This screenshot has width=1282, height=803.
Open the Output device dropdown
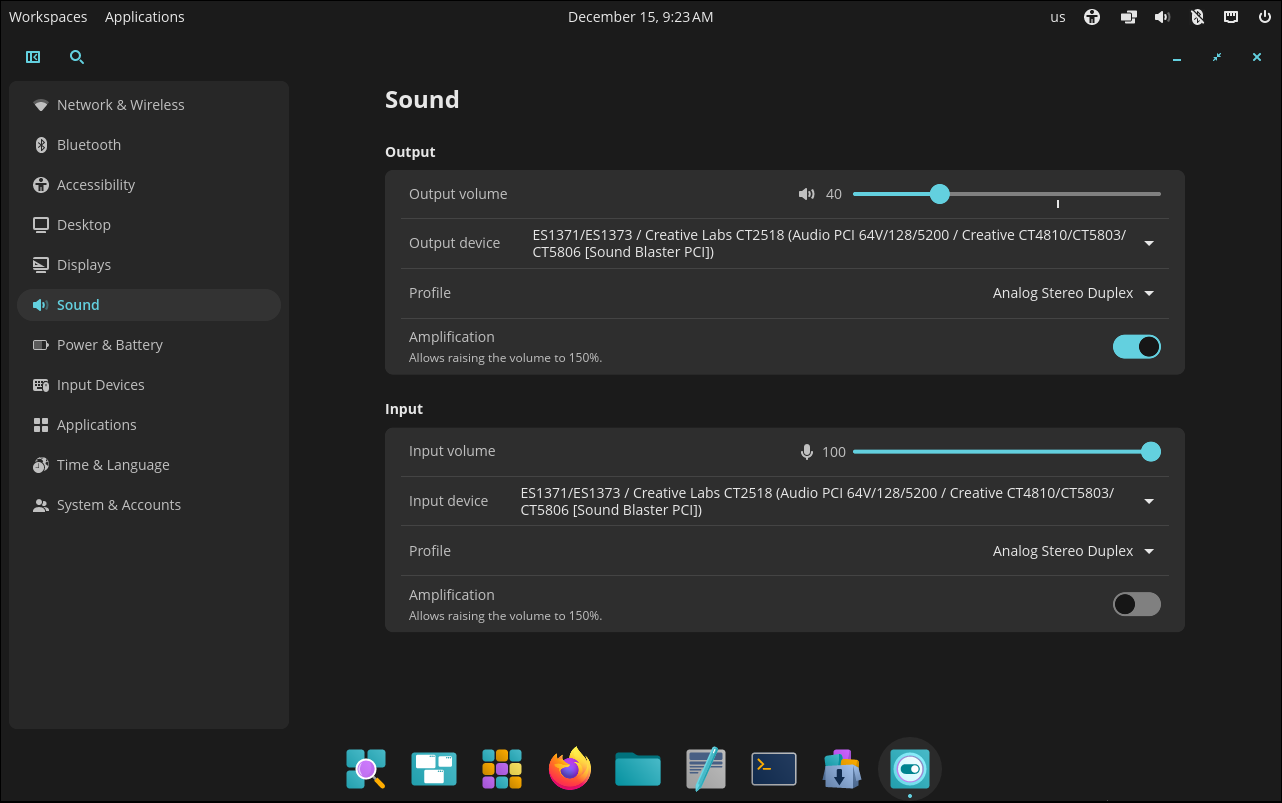point(1149,243)
